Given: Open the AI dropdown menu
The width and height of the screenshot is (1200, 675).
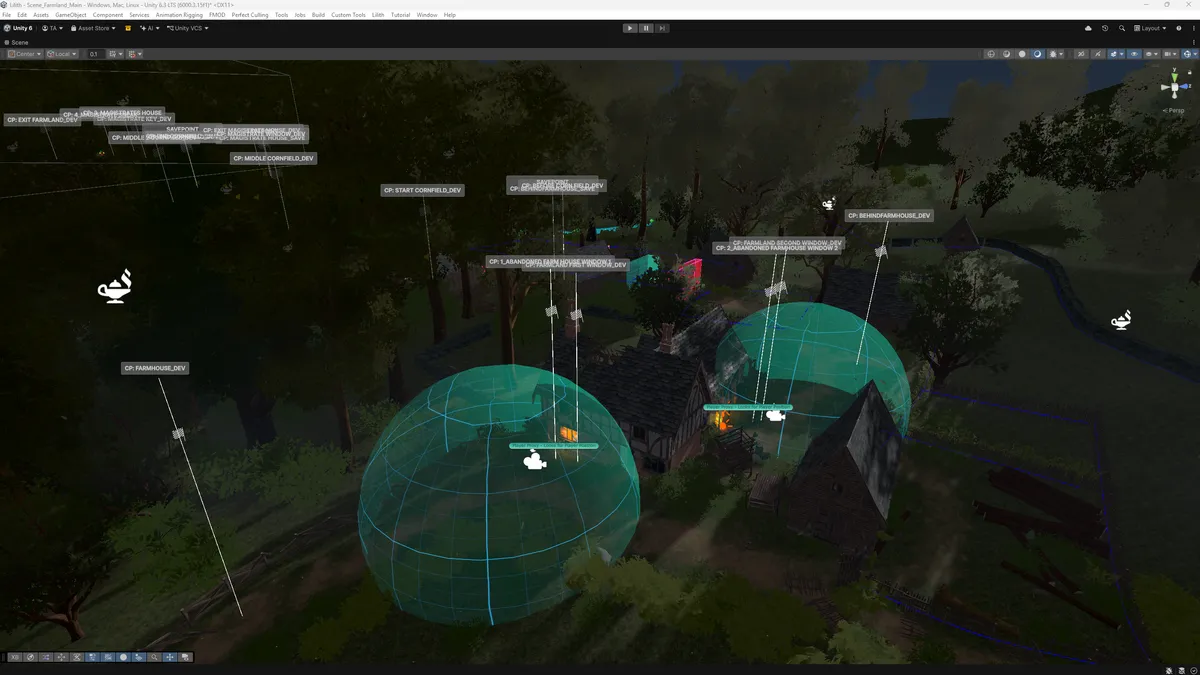Looking at the screenshot, I should pyautogui.click(x=150, y=28).
